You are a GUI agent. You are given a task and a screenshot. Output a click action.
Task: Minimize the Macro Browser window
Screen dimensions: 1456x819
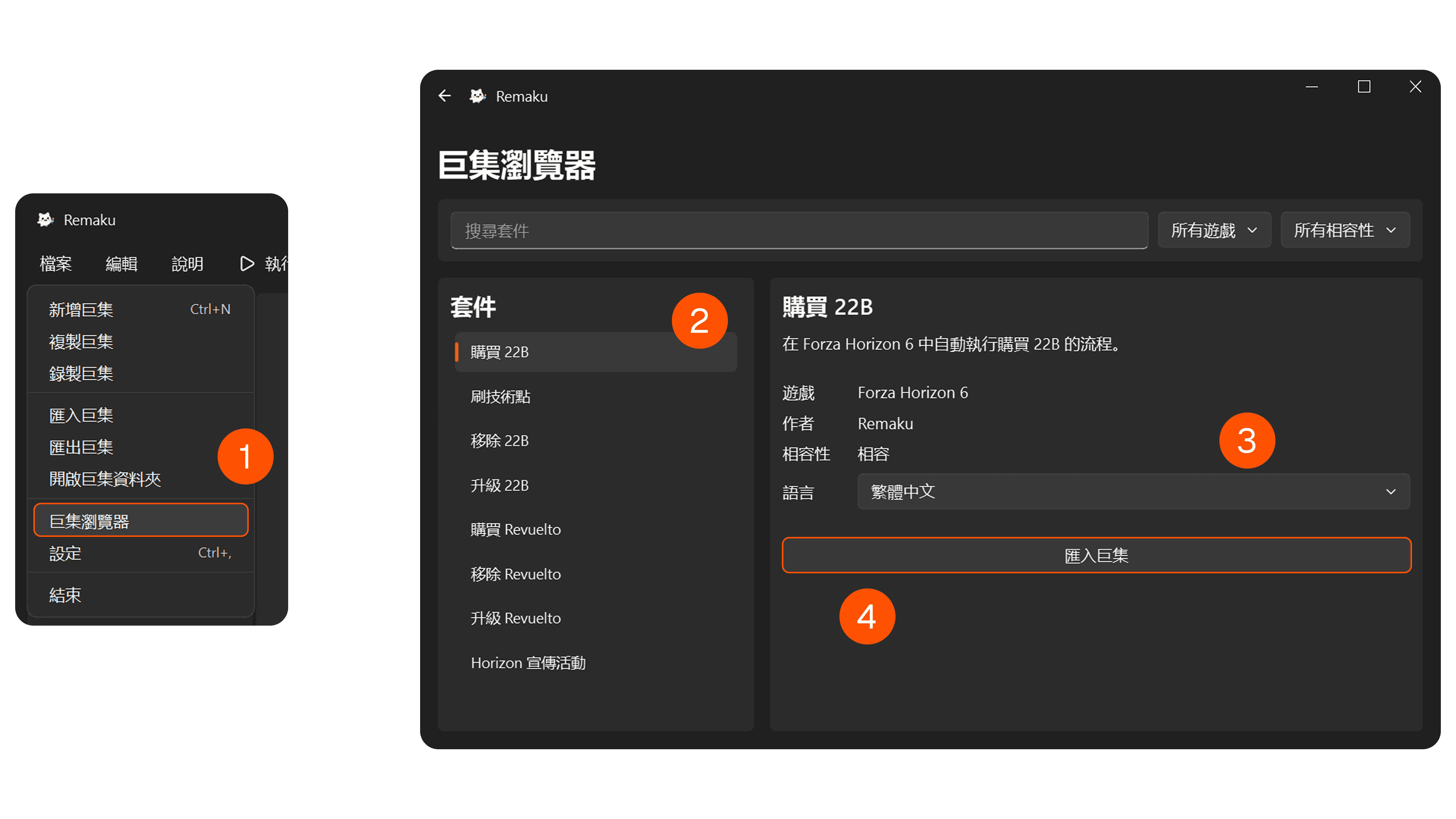click(x=1312, y=87)
